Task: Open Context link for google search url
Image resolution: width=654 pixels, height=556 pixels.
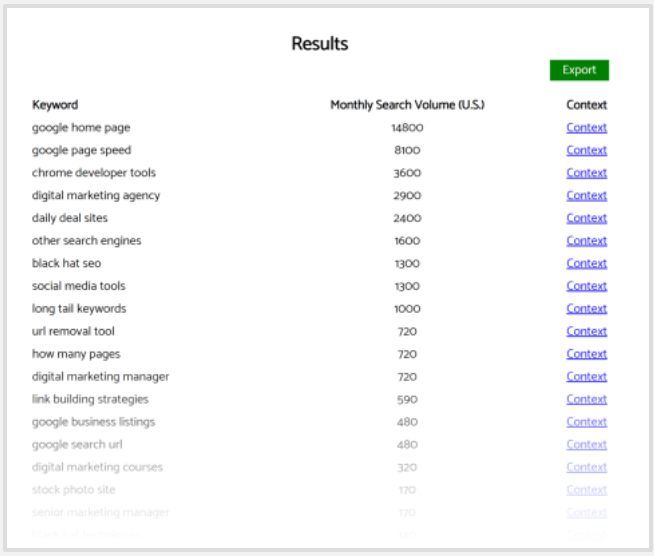Action: point(586,445)
